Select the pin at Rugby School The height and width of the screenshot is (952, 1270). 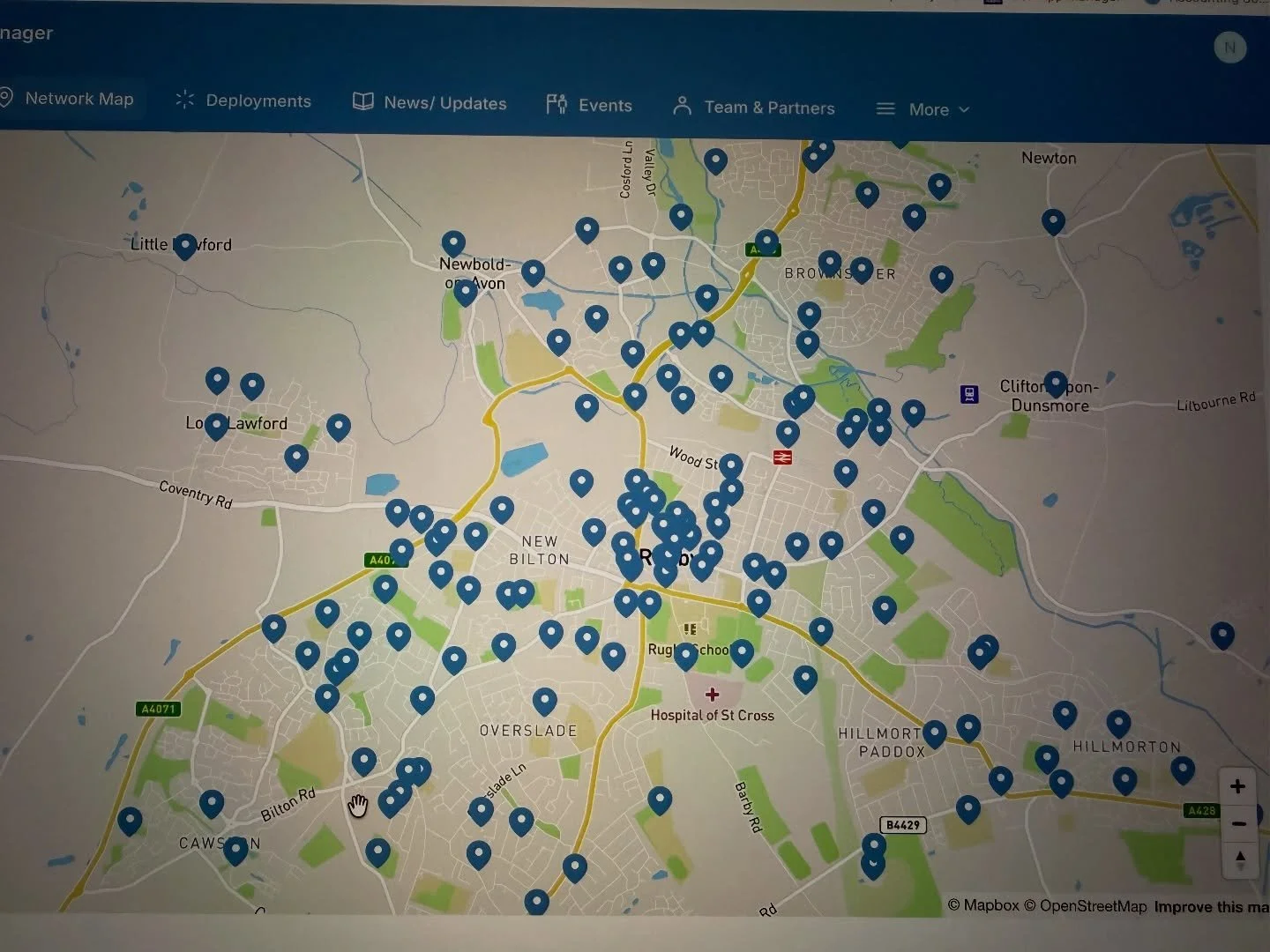click(x=685, y=656)
